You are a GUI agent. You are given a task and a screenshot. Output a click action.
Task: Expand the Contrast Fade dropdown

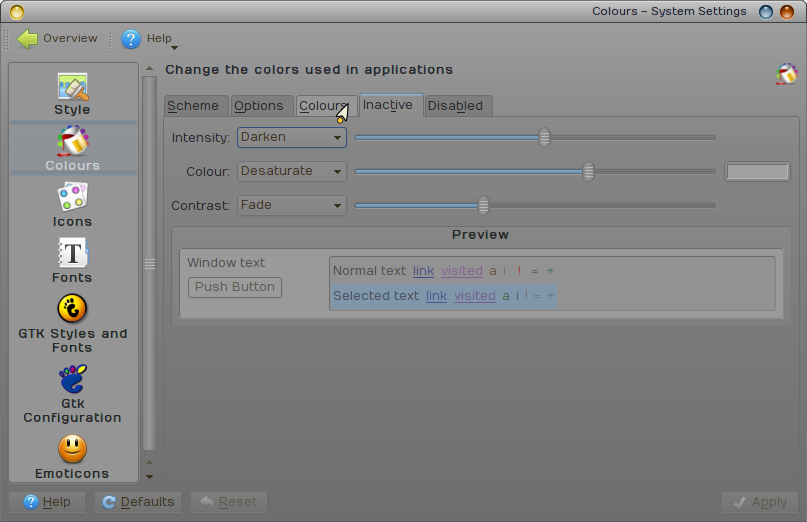click(x=292, y=205)
